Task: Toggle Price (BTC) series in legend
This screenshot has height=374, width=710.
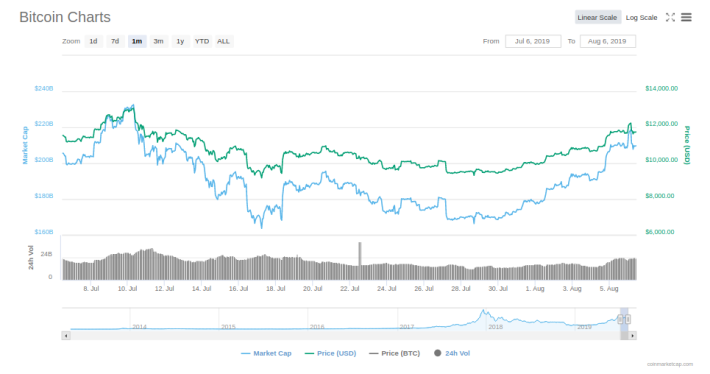Action: [394, 353]
